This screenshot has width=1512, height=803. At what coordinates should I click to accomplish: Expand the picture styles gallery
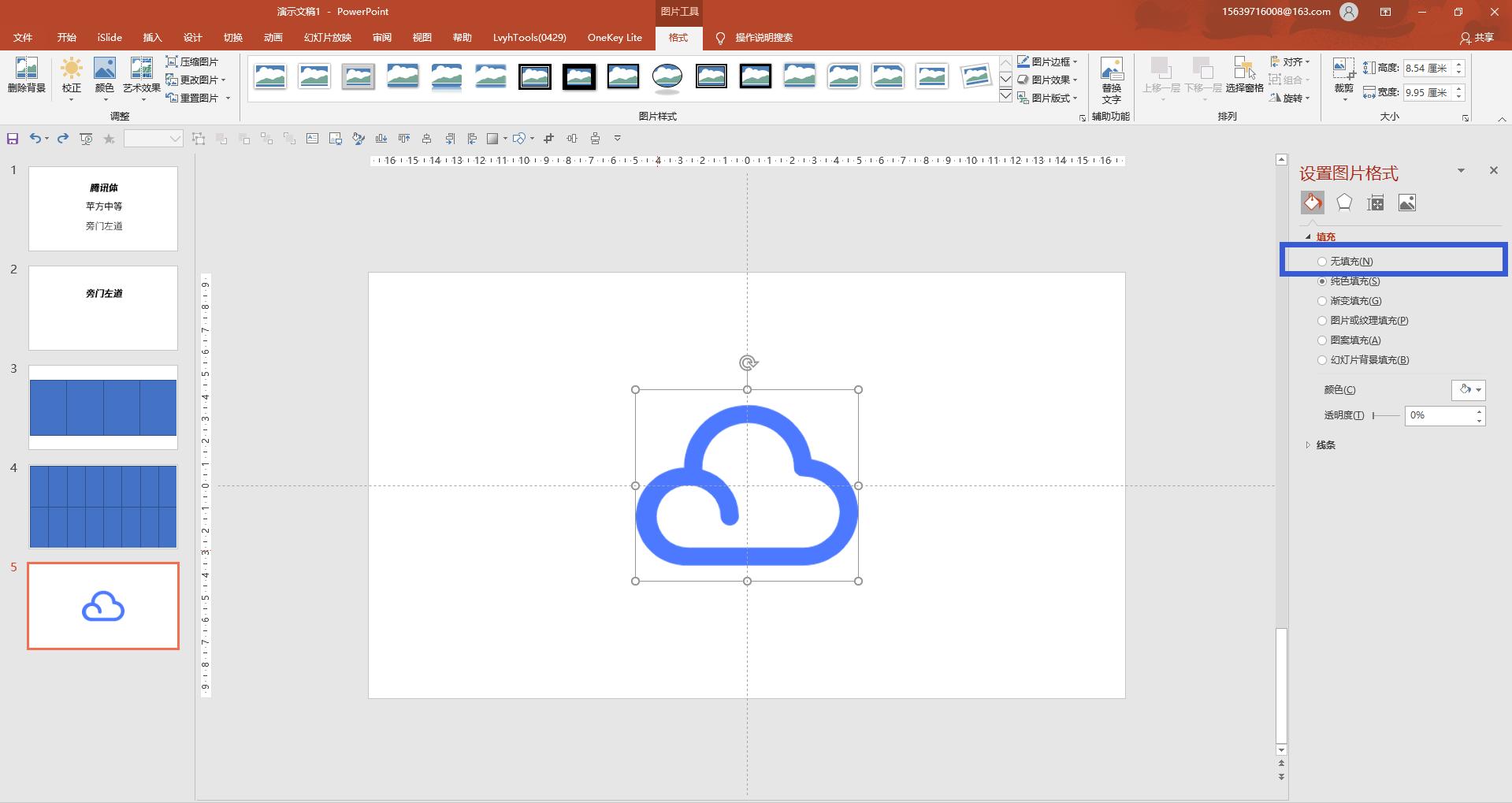(1005, 96)
